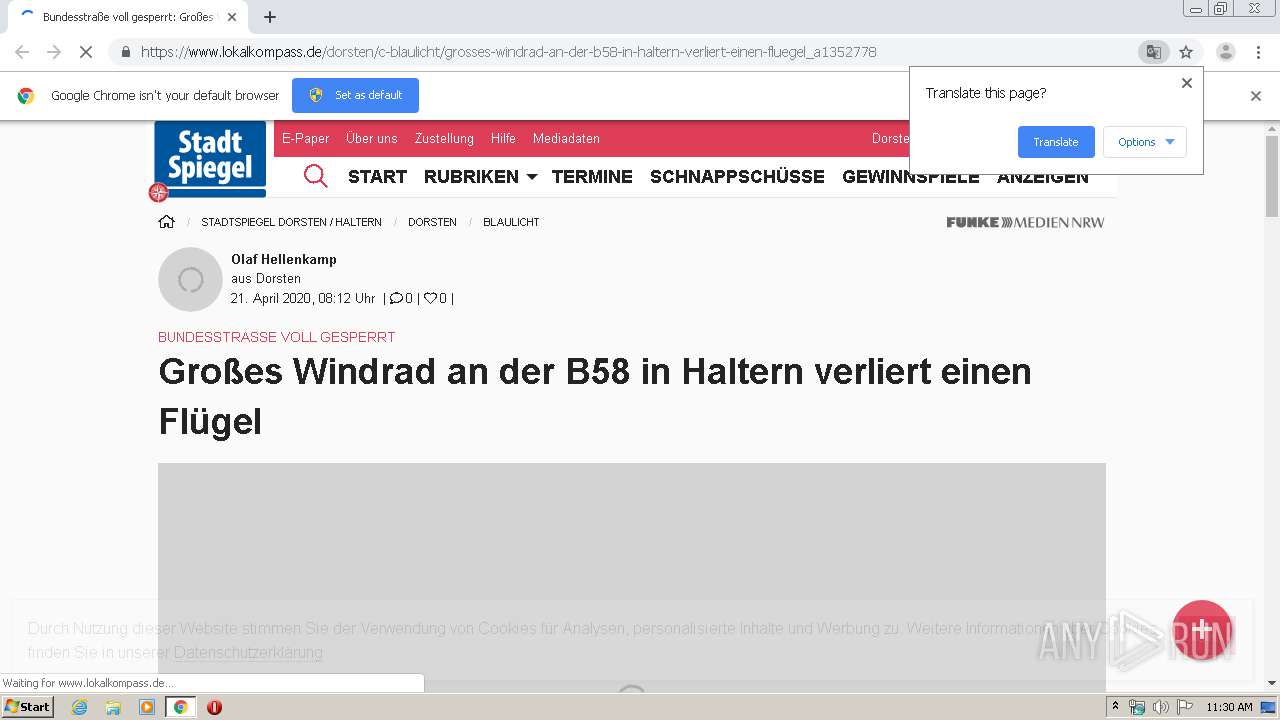
Task: Open the Datenschutzerklärung link
Action: [248, 652]
